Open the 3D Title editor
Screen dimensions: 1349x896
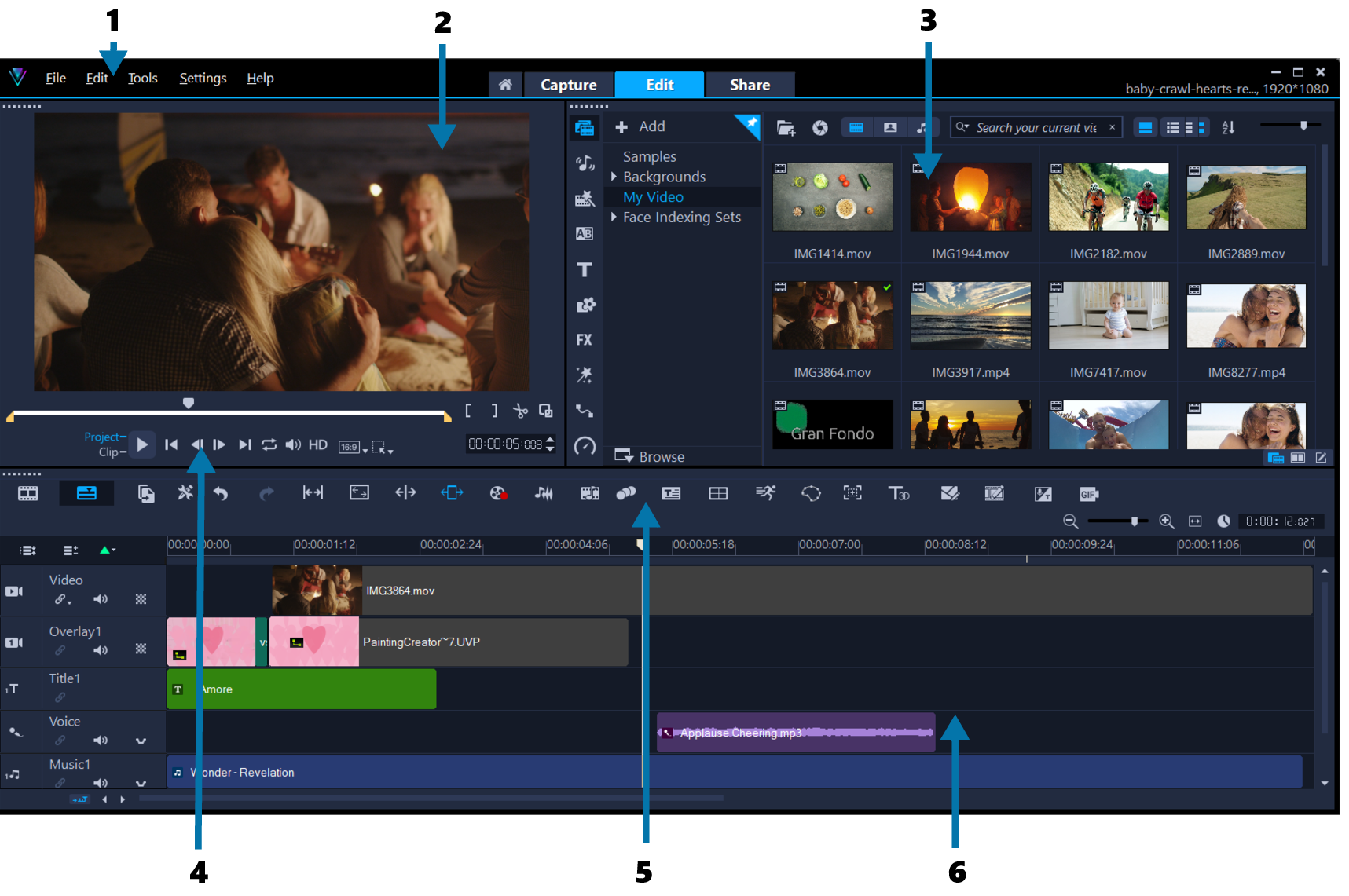click(900, 494)
